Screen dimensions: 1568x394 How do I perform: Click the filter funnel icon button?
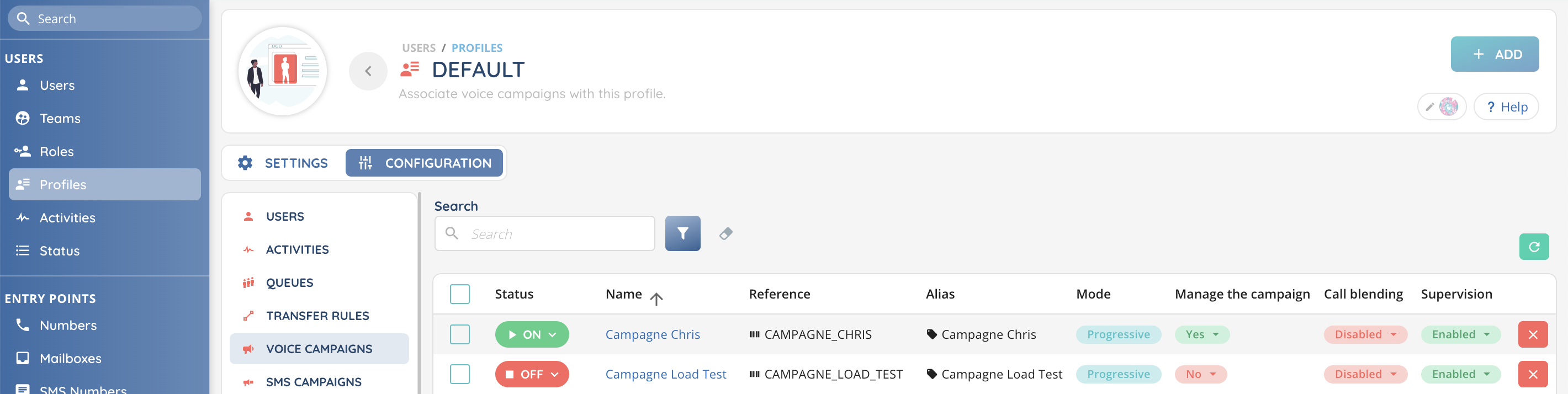click(682, 233)
